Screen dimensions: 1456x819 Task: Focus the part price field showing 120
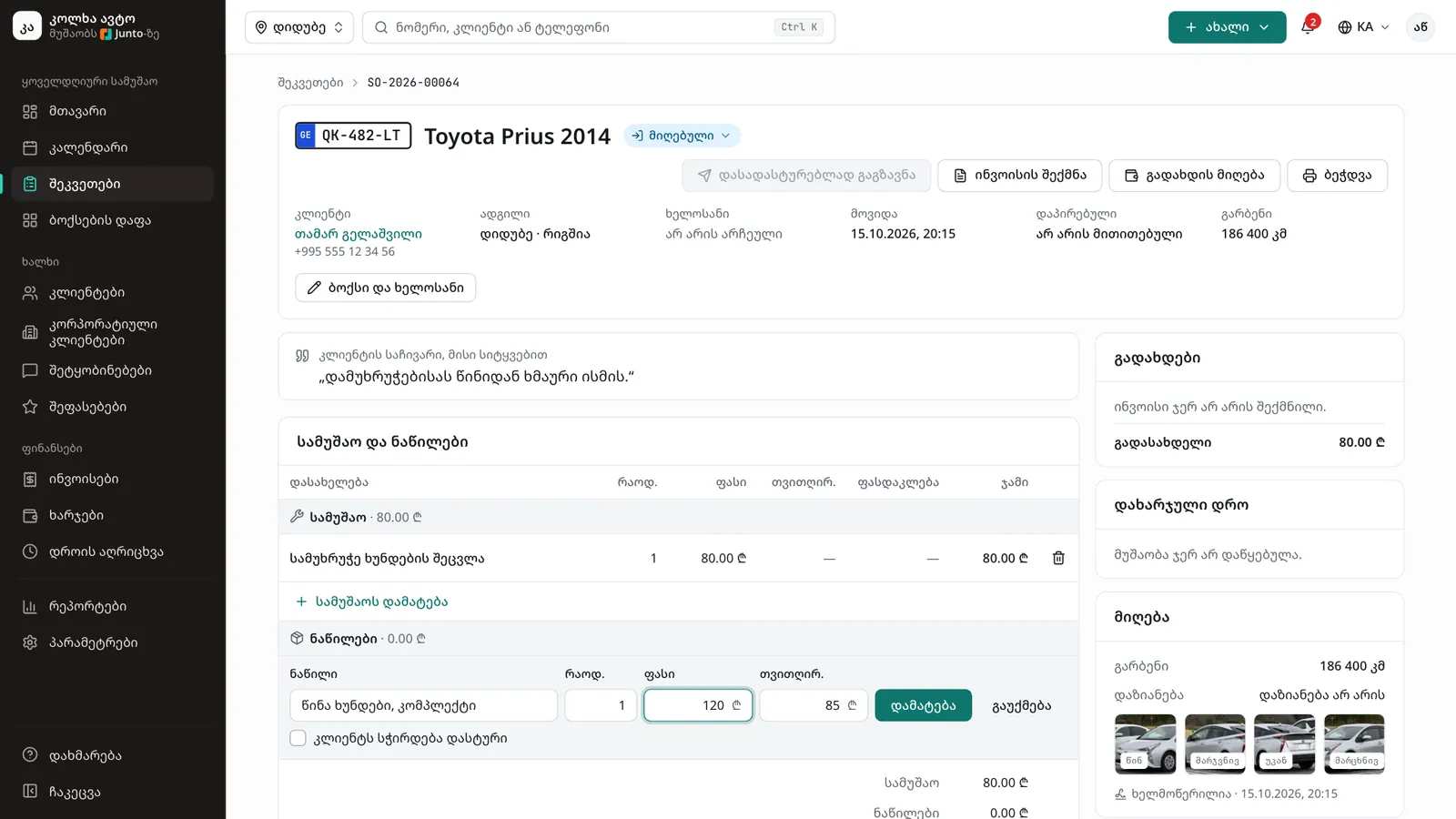698,705
